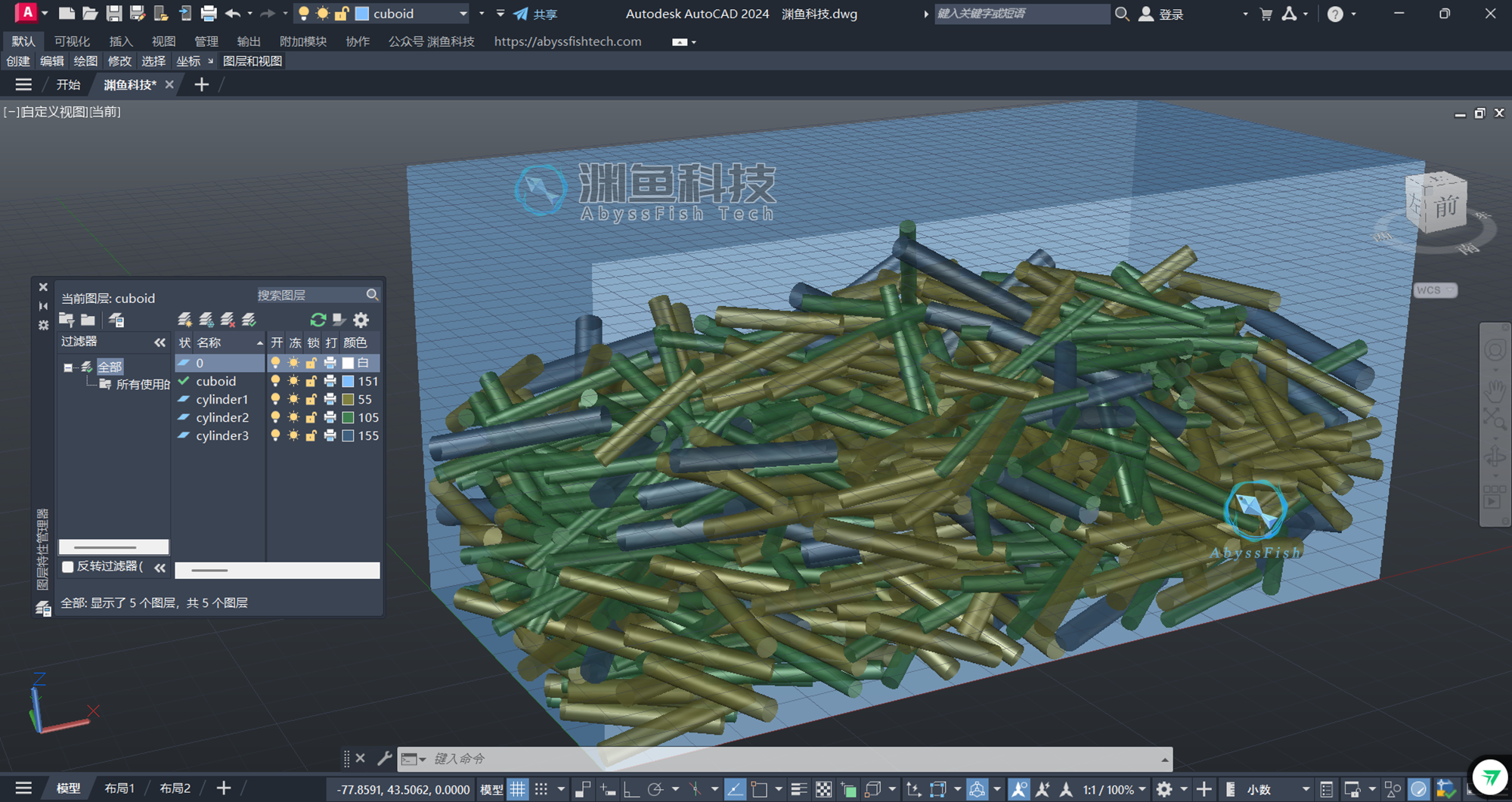This screenshot has width=1512, height=802.
Task: Toggle ortho mode in status bar
Action: click(631, 789)
